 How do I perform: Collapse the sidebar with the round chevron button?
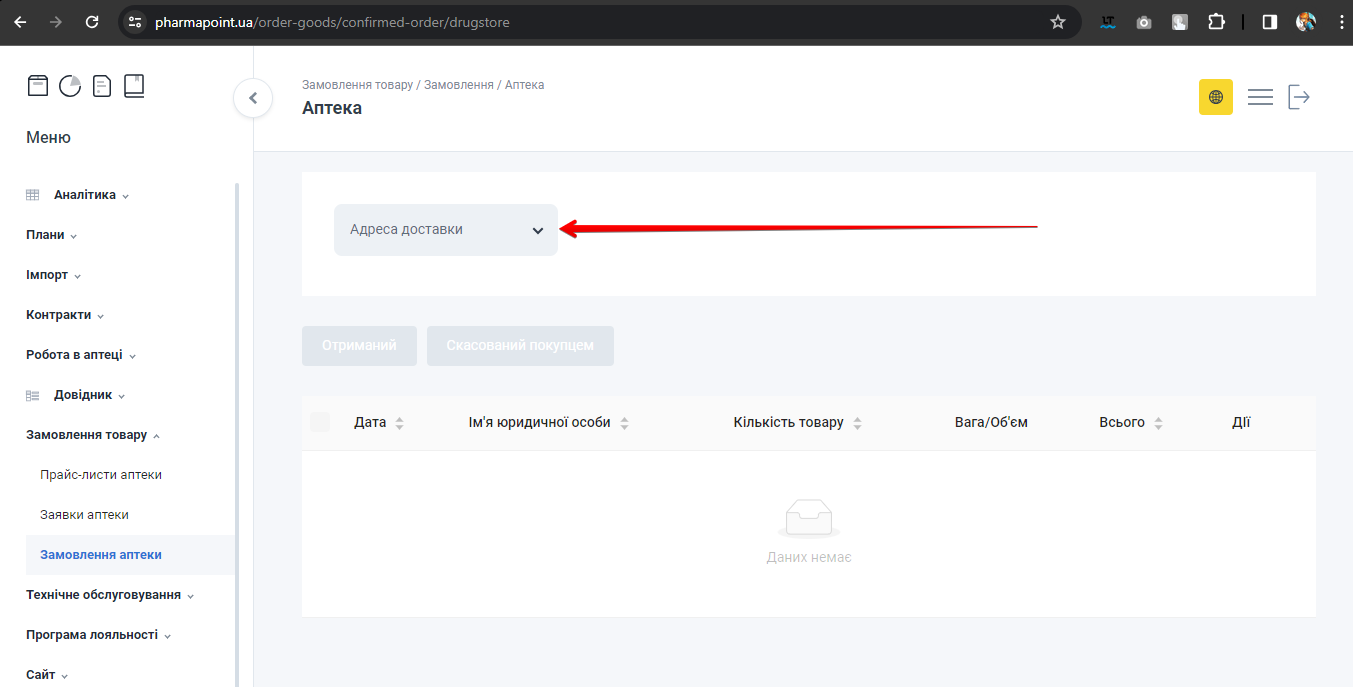tap(253, 98)
